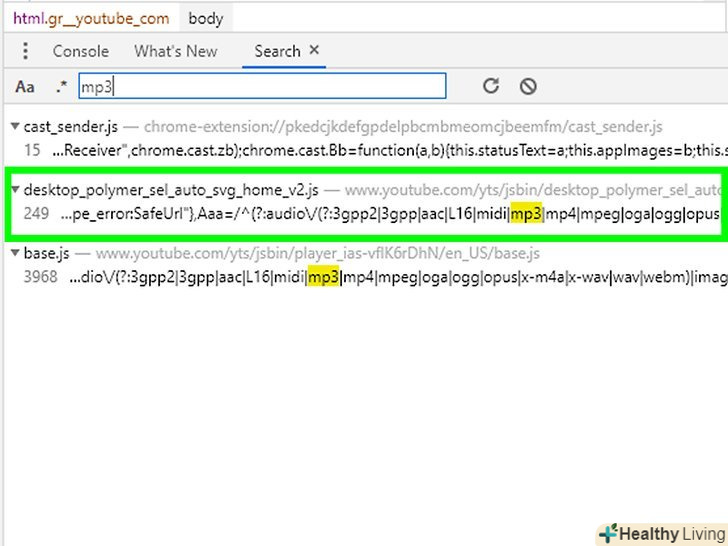Refresh the search results
Screen dimensions: 728x546
(x=491, y=86)
